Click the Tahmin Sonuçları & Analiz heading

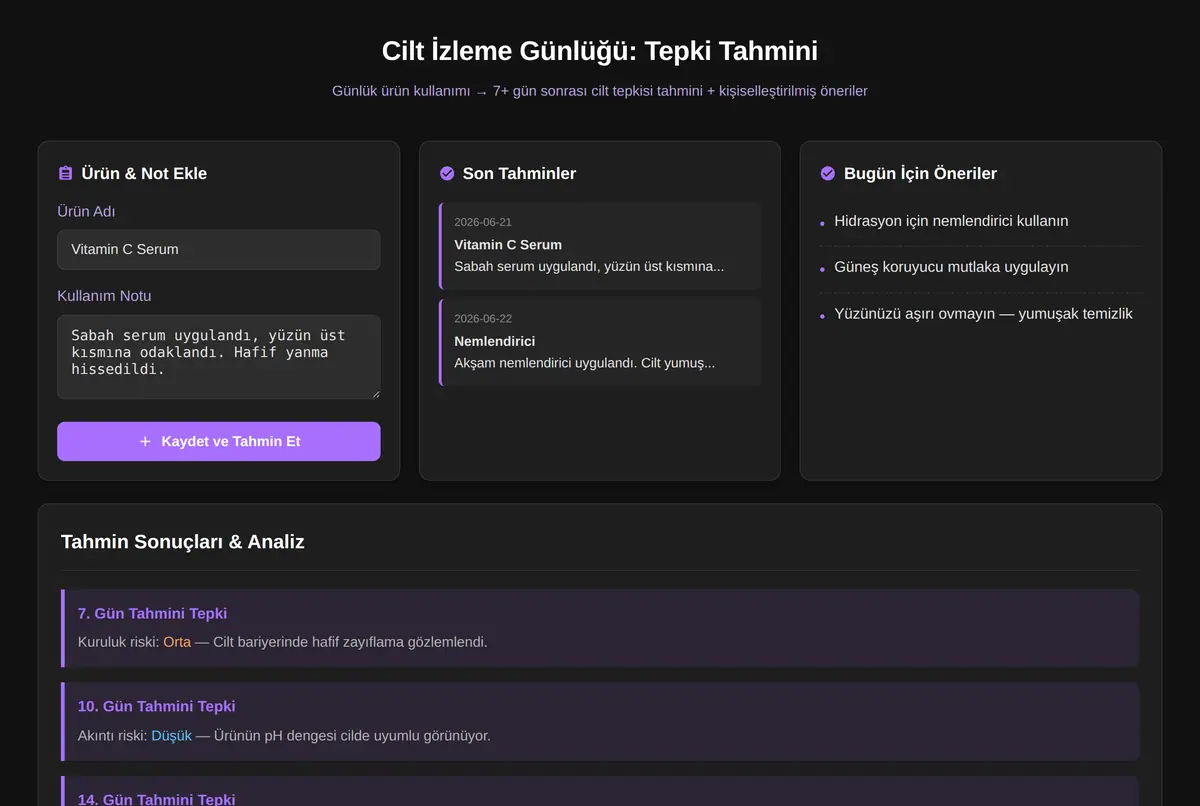tap(183, 542)
